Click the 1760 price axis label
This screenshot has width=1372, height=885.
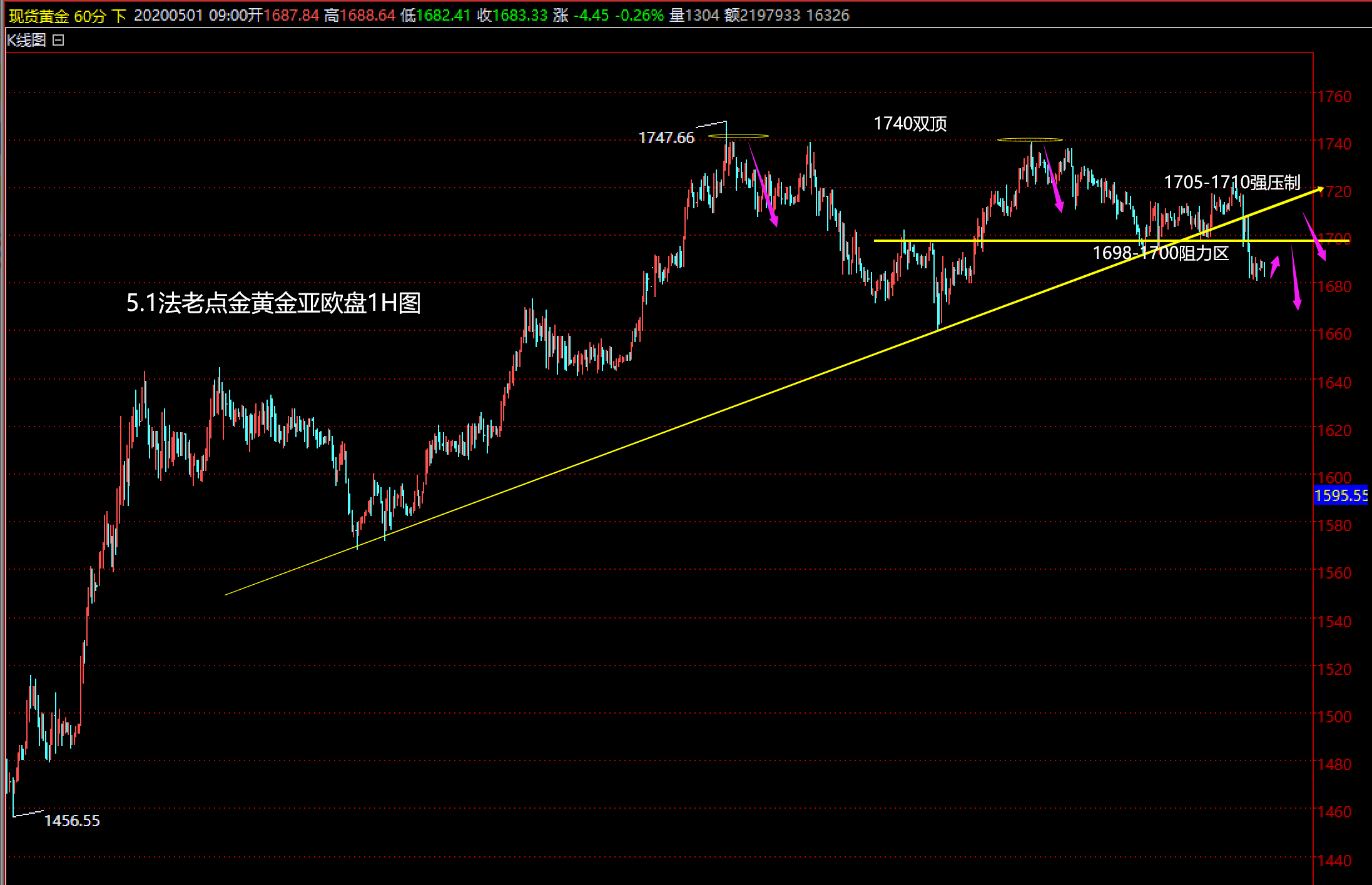(x=1334, y=97)
